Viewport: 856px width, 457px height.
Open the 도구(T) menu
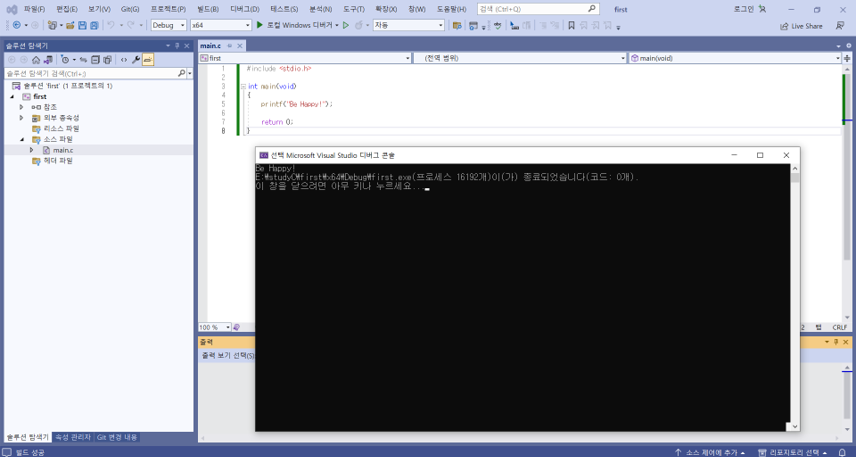click(354, 9)
